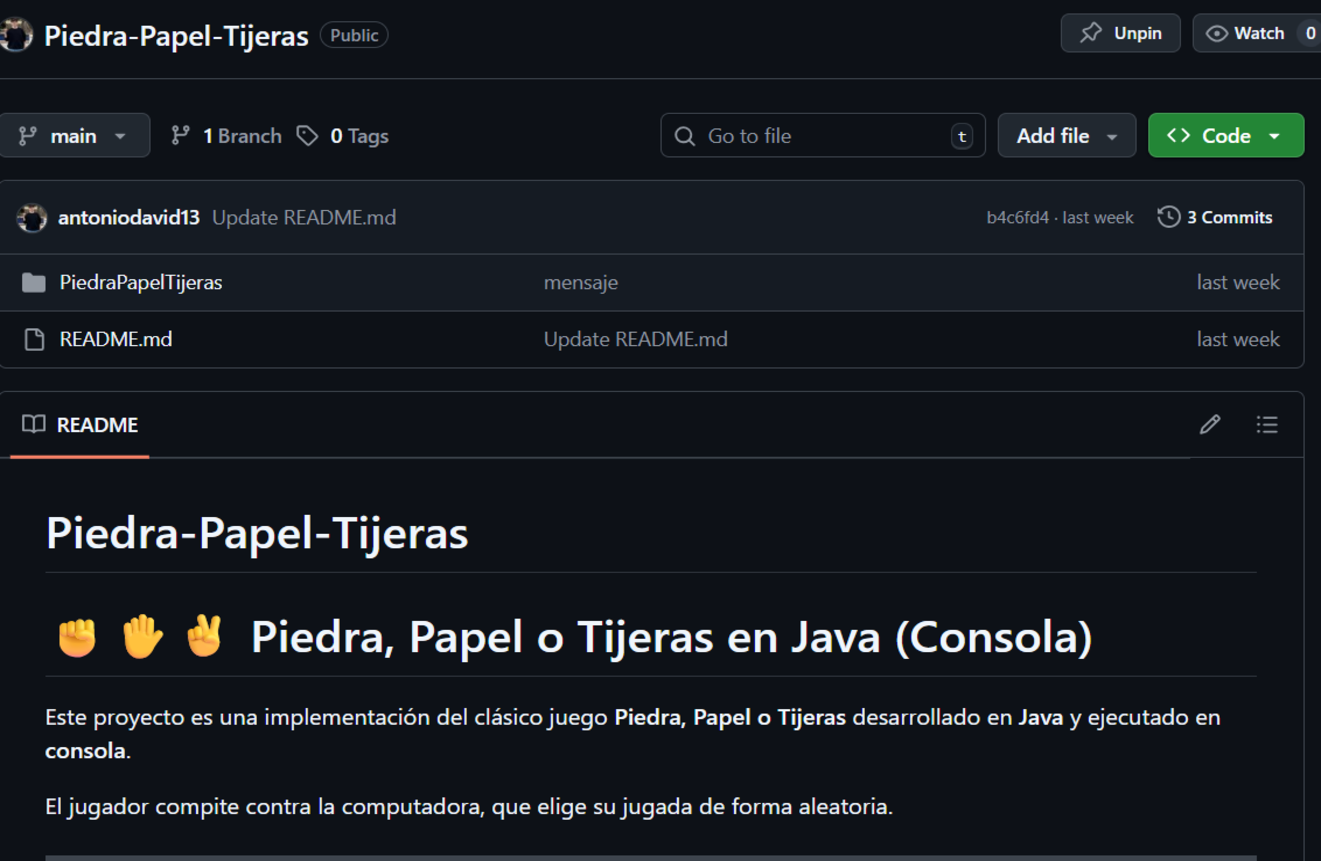The width and height of the screenshot is (1321, 861).
Task: Click the PiedraPapelTijeras folder icon
Action: click(x=31, y=282)
